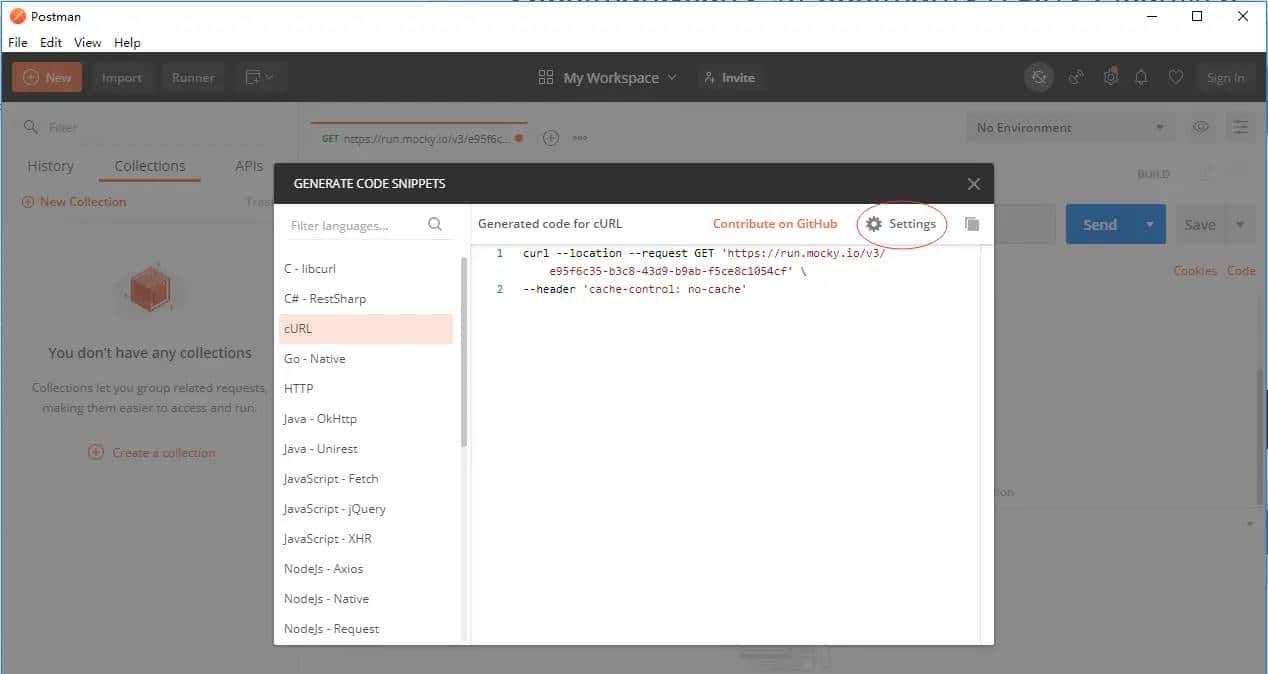Click the Save button
Viewport: 1268px width, 674px height.
coord(1200,224)
